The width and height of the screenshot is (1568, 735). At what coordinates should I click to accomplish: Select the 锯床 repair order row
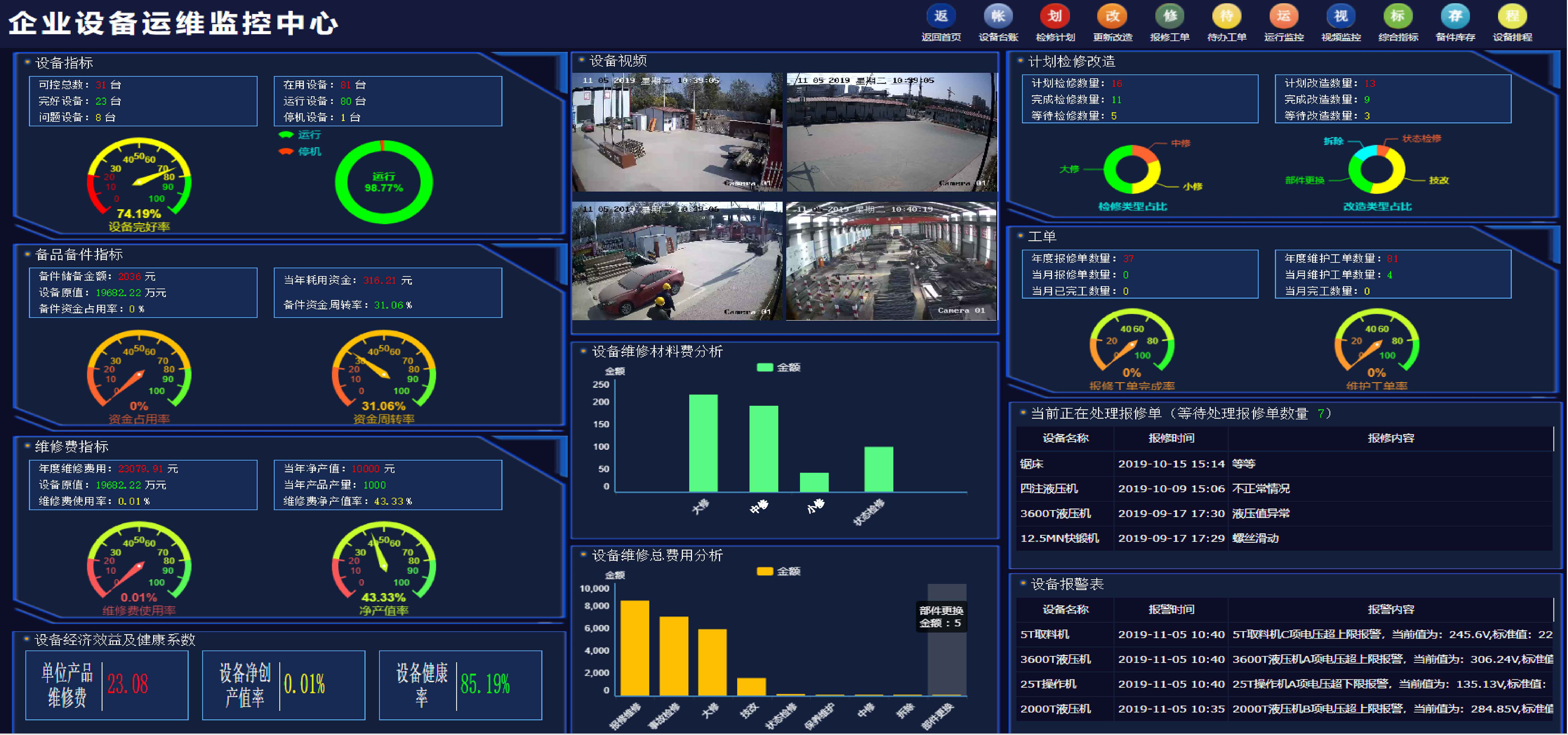[x=1284, y=464]
